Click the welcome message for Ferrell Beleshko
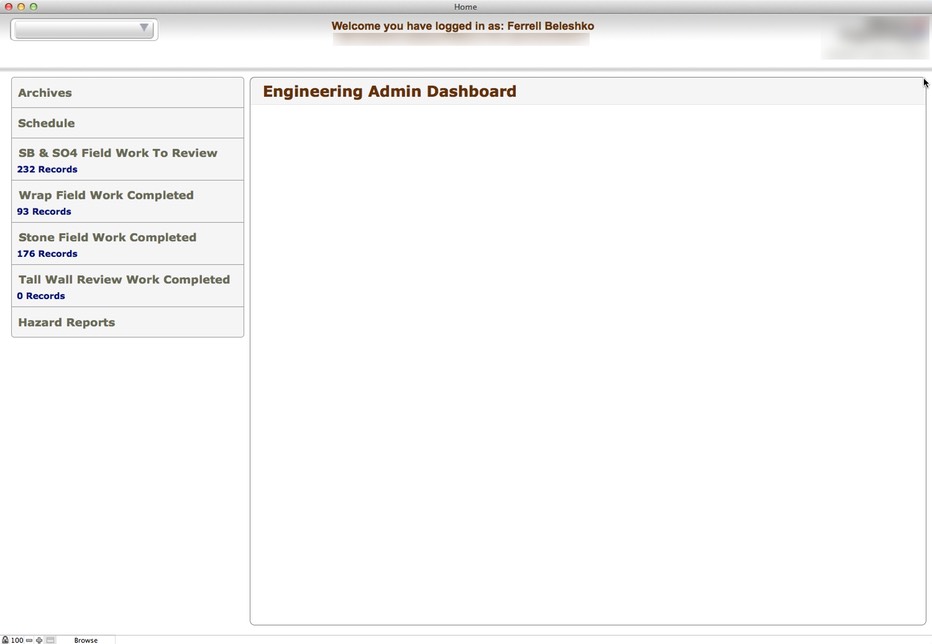 [462, 26]
